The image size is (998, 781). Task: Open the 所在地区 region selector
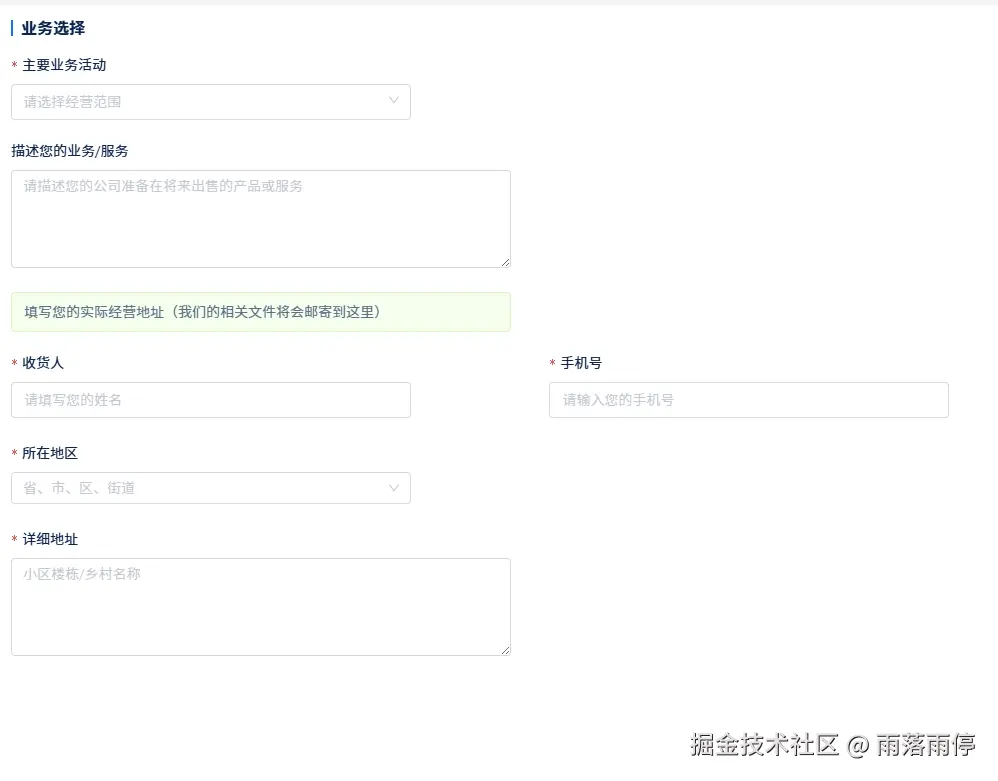pyautogui.click(x=211, y=488)
